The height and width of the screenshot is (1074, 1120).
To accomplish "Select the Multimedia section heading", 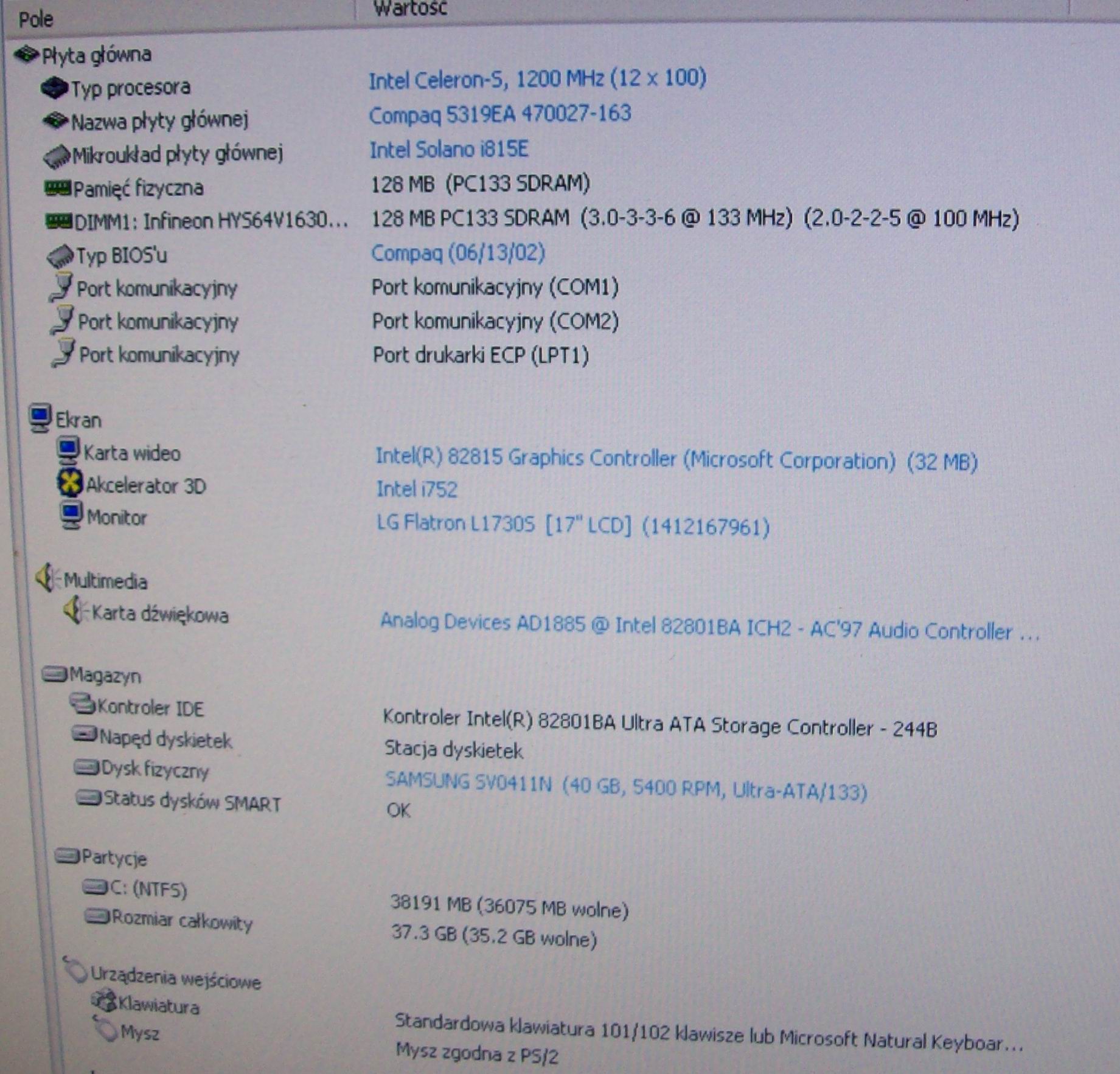I will pyautogui.click(x=105, y=581).
